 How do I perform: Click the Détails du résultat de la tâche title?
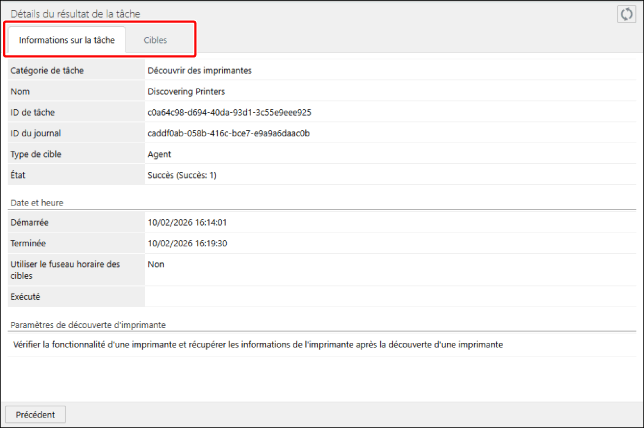point(75,12)
